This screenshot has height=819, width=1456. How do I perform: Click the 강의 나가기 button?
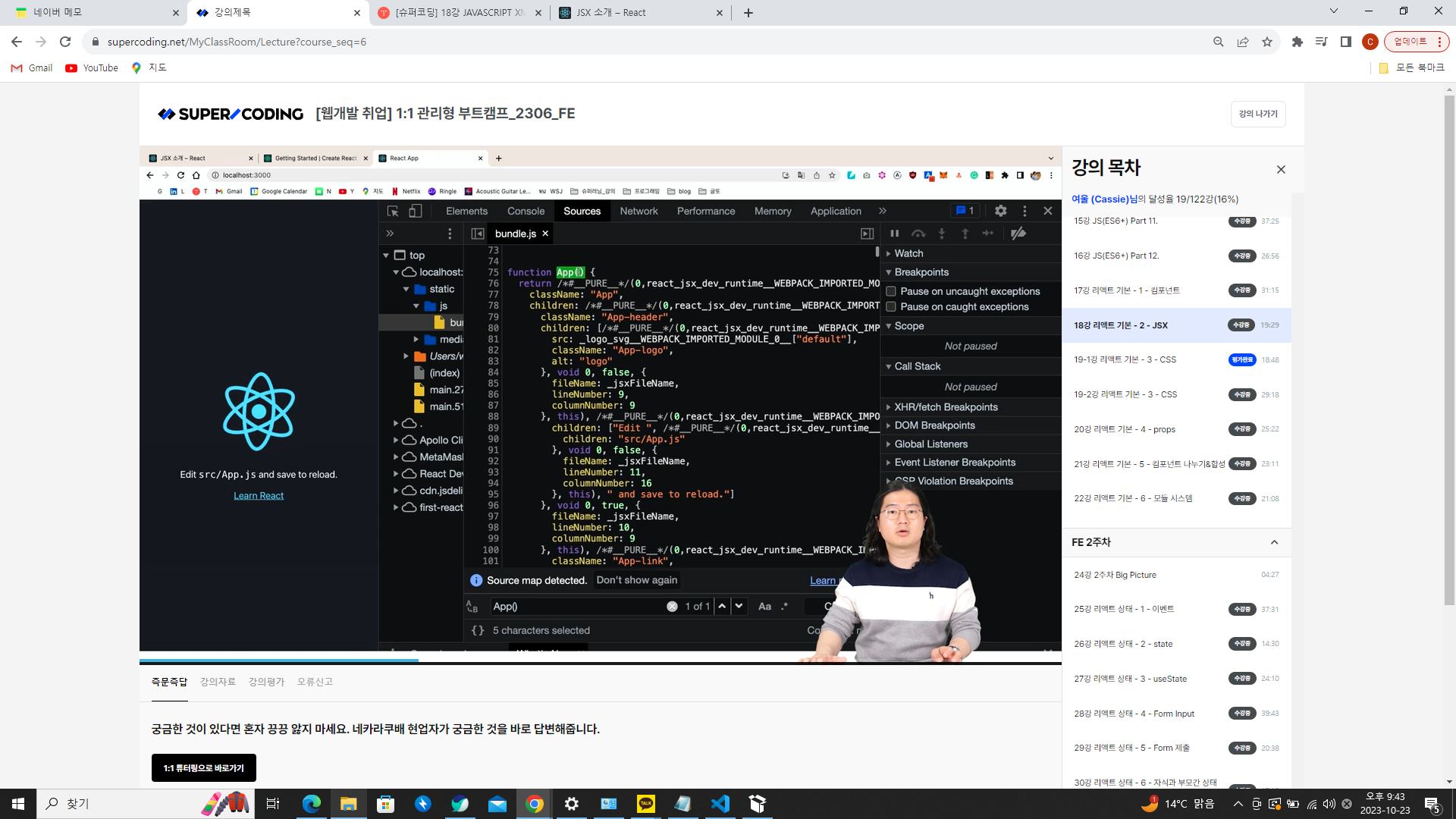tap(1258, 114)
